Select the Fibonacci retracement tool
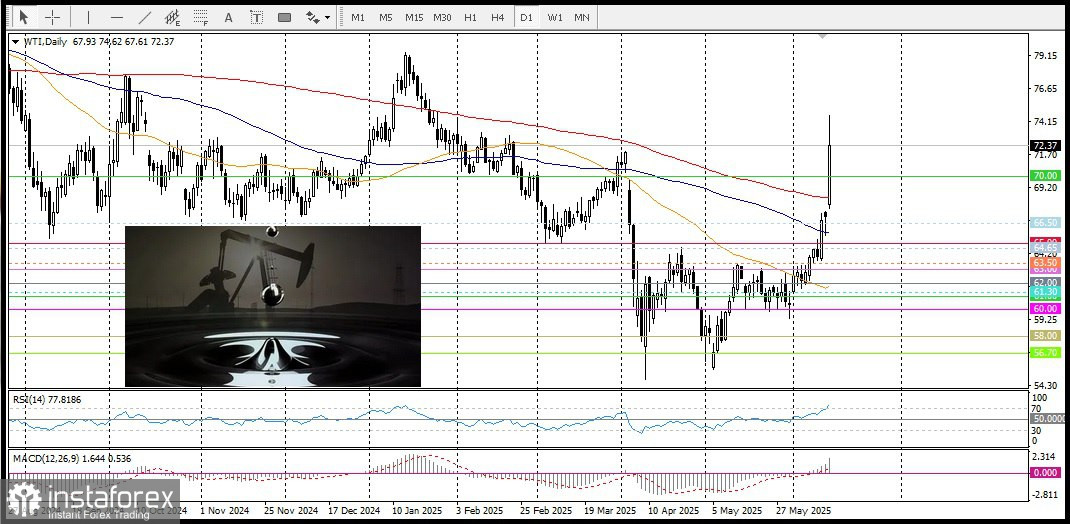 coord(201,17)
